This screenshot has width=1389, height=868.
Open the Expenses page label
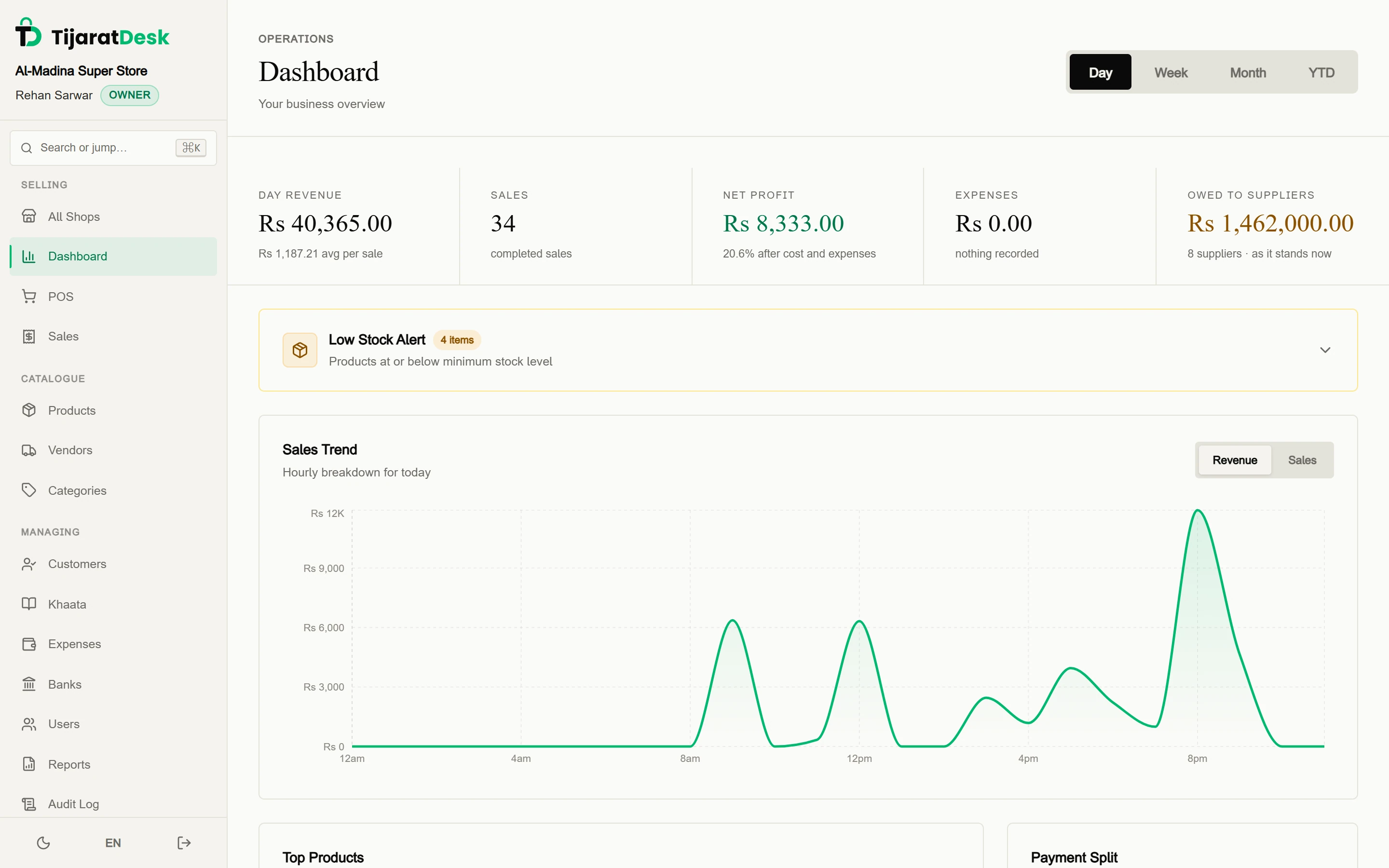pos(75,644)
